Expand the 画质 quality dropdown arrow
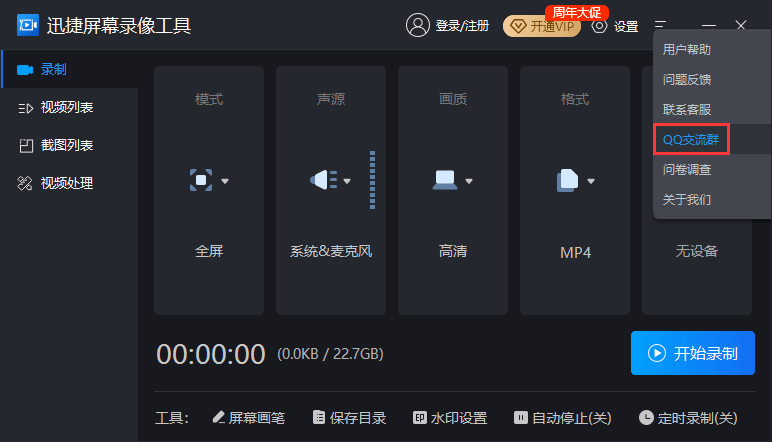This screenshot has width=772, height=442. [x=469, y=181]
